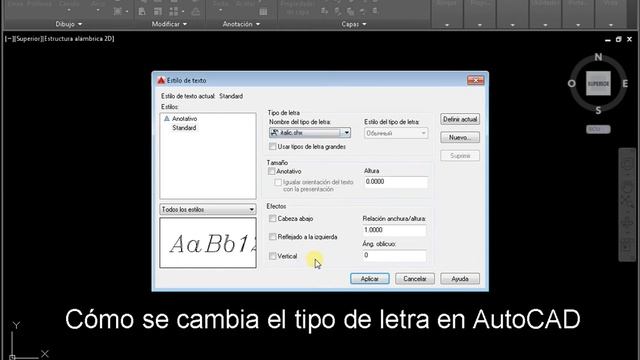Screen dimensions: 640x360
Task: Expand the Anotación ribbon panel
Action: pos(241,24)
